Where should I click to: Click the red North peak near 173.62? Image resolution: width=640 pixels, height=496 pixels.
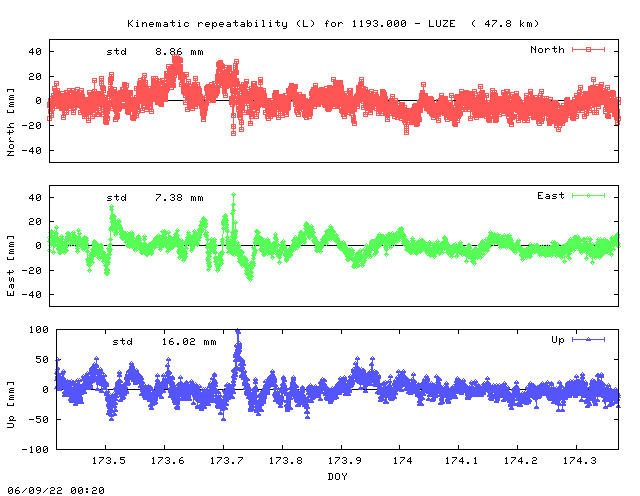176,58
